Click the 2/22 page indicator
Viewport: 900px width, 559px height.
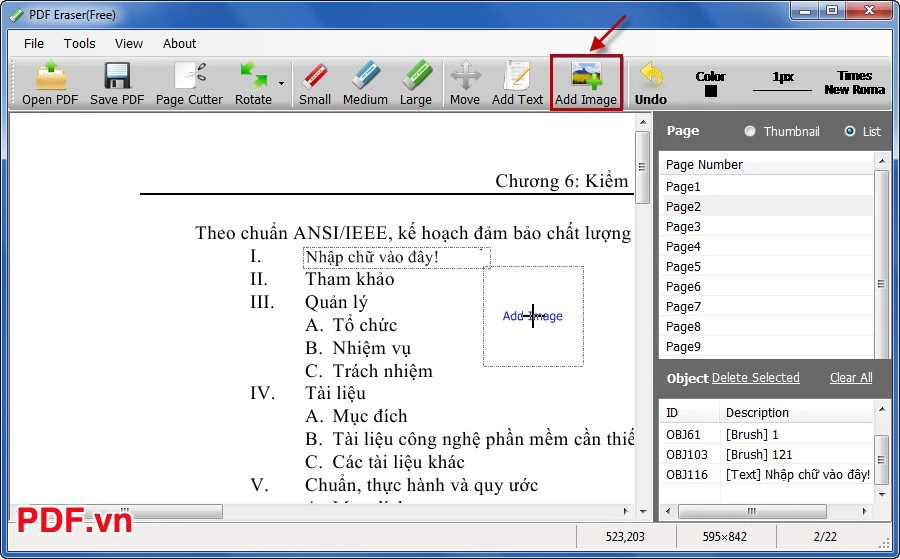[825, 537]
